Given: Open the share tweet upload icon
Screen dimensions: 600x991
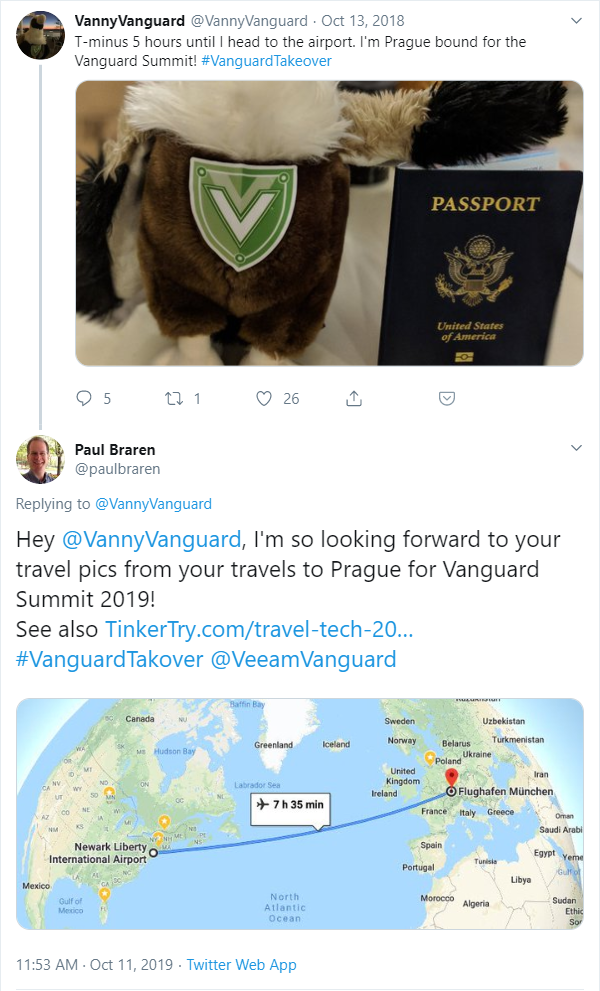Looking at the screenshot, I should pos(354,398).
